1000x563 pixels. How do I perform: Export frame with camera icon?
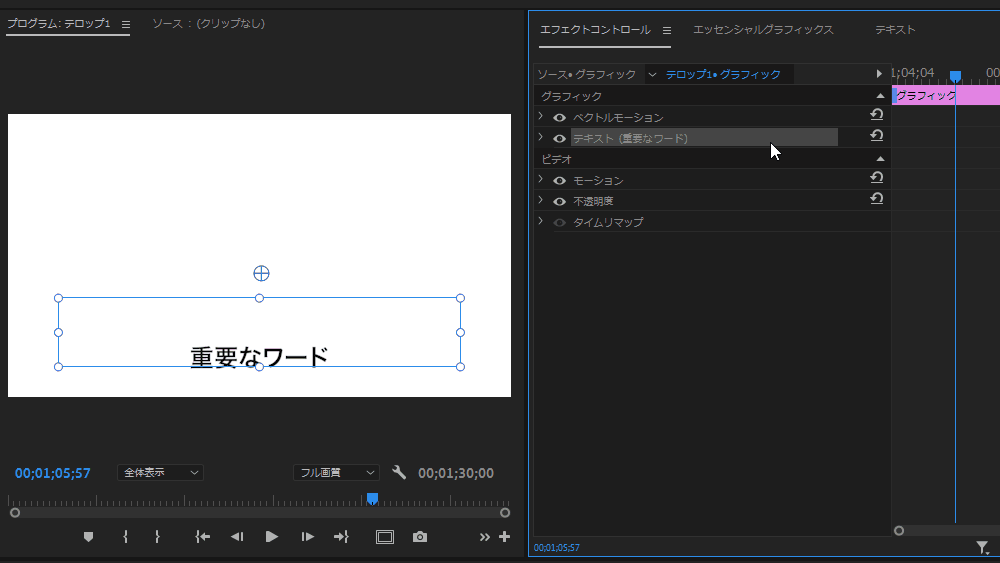click(420, 537)
